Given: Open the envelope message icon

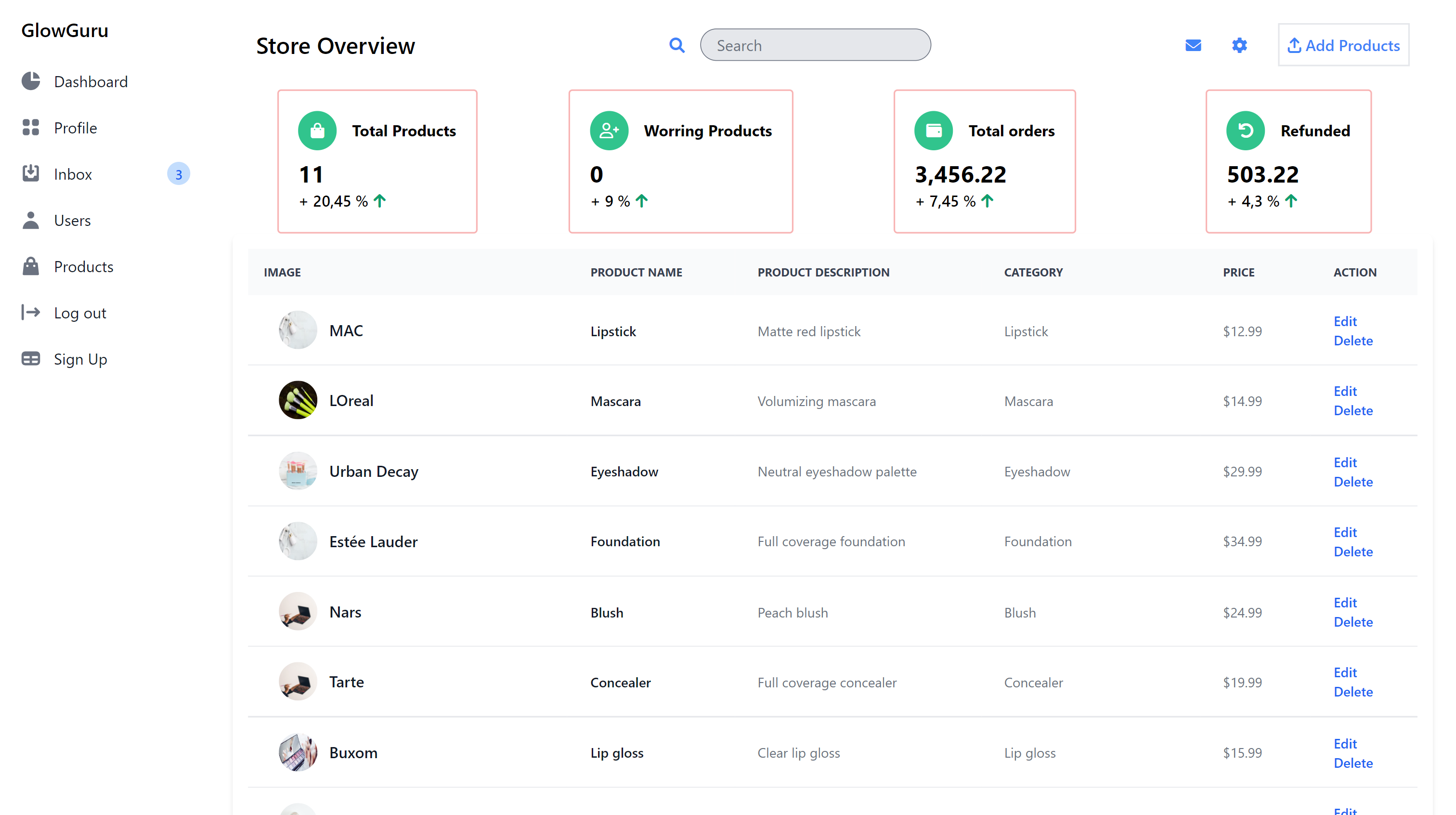Looking at the screenshot, I should click(x=1193, y=45).
